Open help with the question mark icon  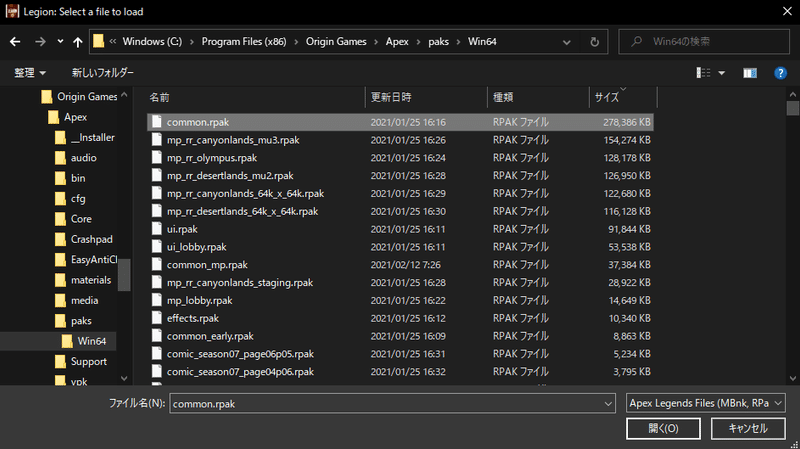click(x=780, y=73)
